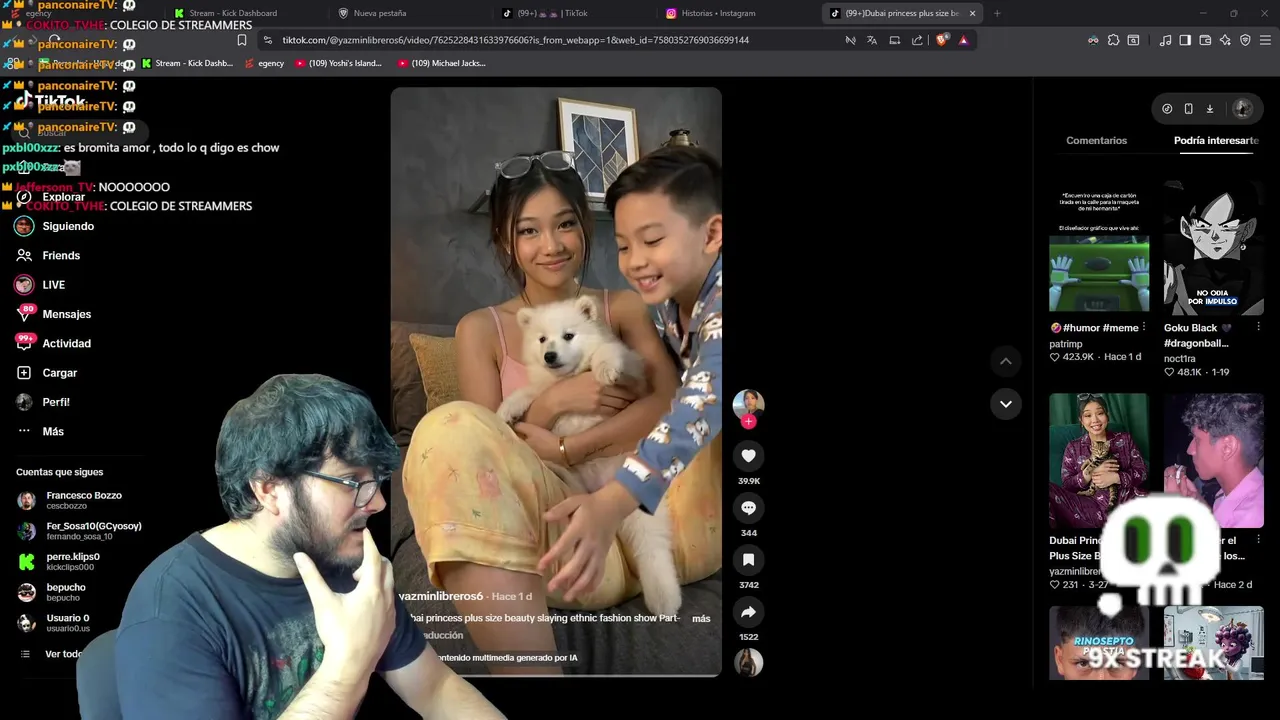Click the phone app icon in the top-right pill

[1188, 109]
